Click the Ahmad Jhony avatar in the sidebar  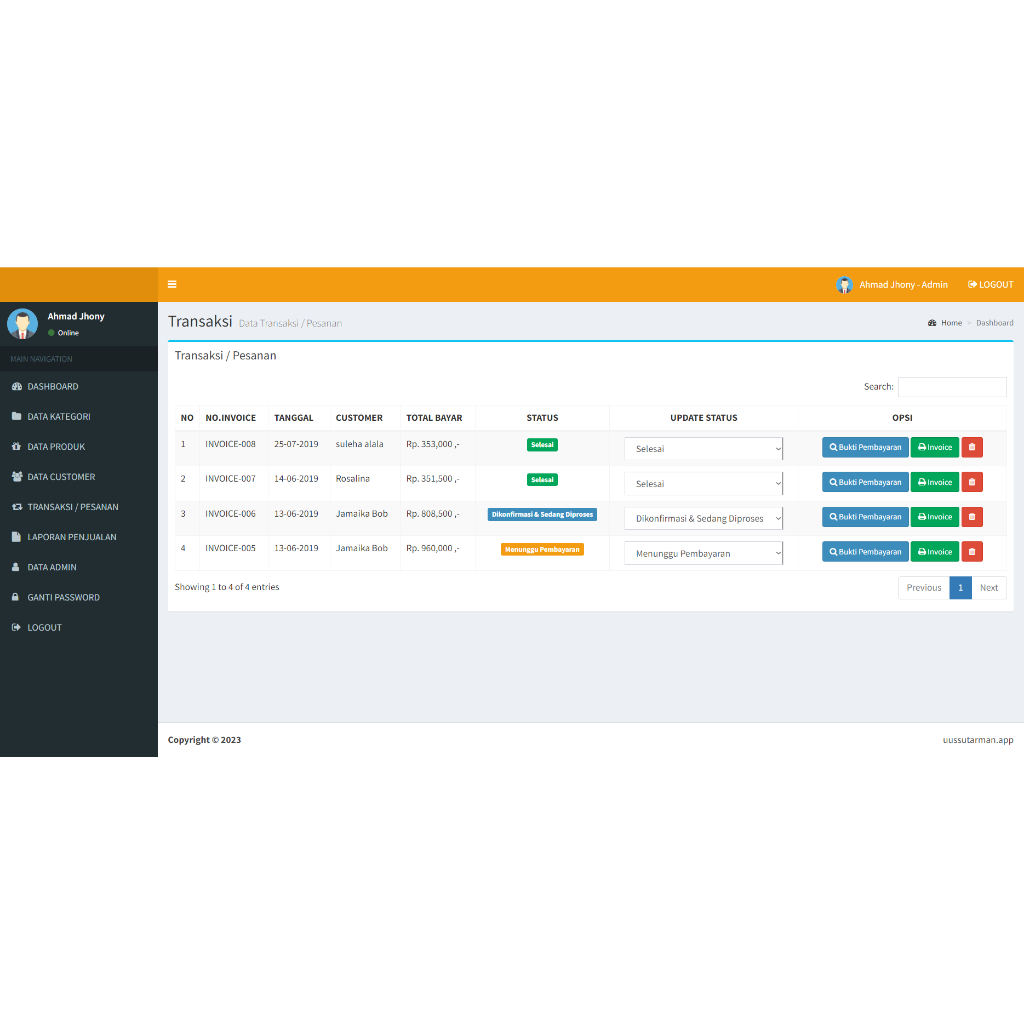pyautogui.click(x=22, y=324)
